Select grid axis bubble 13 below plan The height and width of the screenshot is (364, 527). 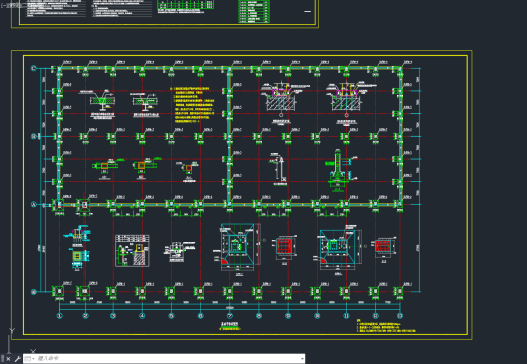(x=400, y=316)
